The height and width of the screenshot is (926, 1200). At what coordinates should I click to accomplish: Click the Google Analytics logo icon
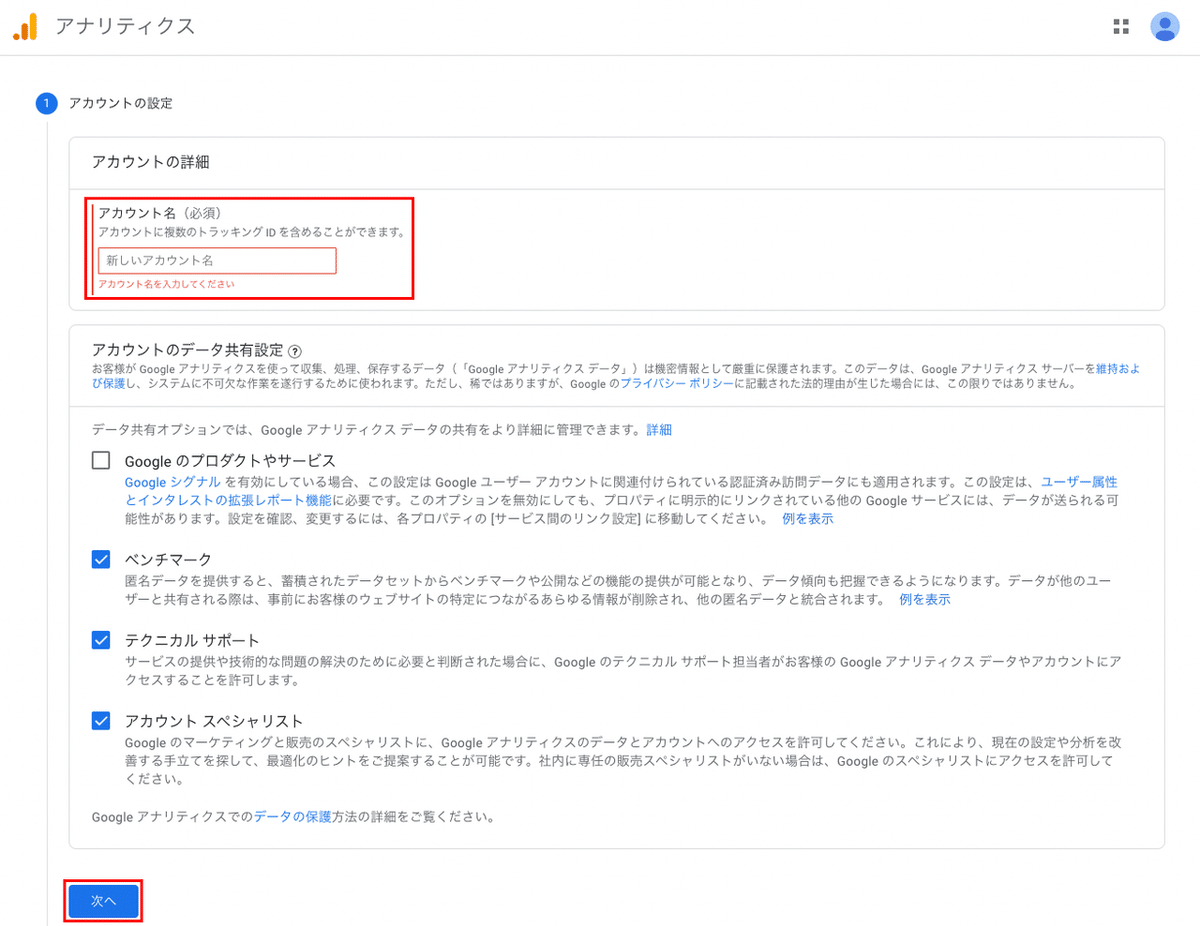click(25, 27)
